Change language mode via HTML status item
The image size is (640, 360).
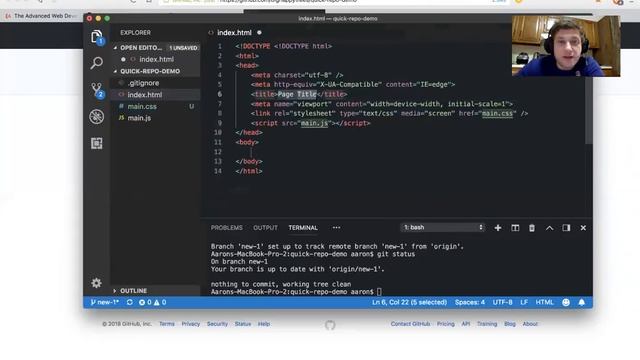point(544,302)
